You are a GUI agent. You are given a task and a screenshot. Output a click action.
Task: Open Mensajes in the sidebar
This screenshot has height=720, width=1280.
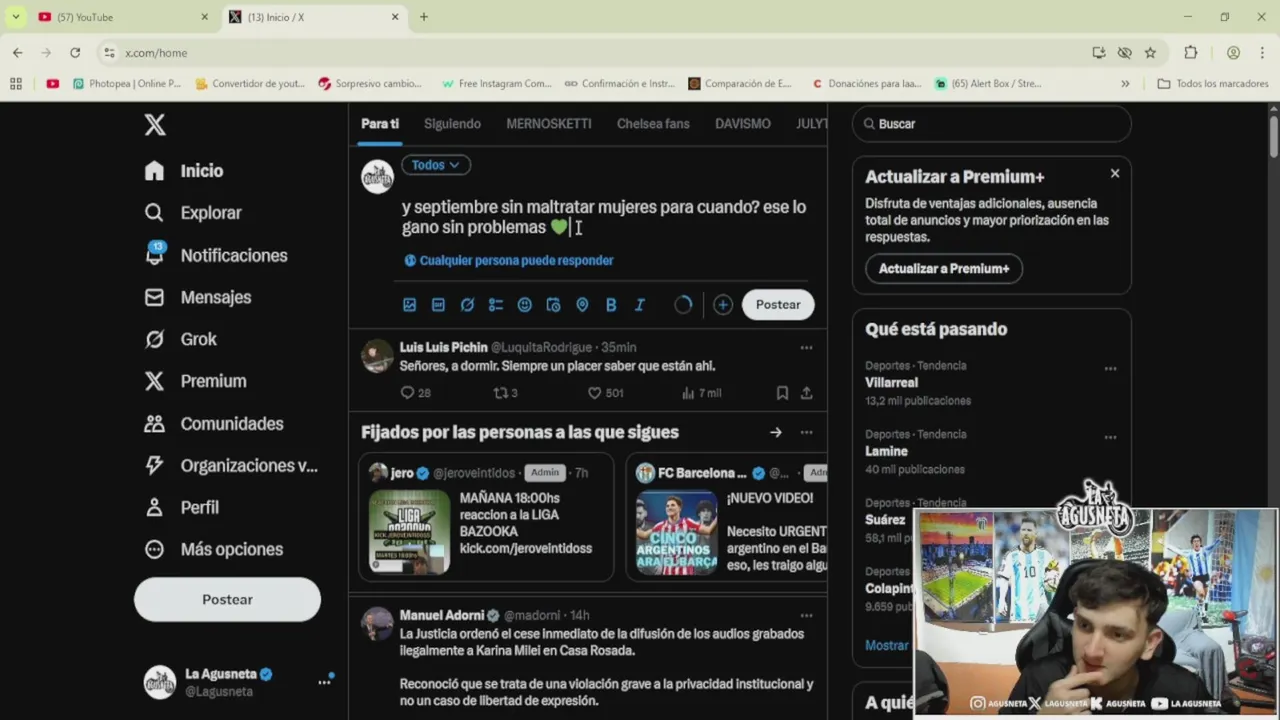click(197, 297)
